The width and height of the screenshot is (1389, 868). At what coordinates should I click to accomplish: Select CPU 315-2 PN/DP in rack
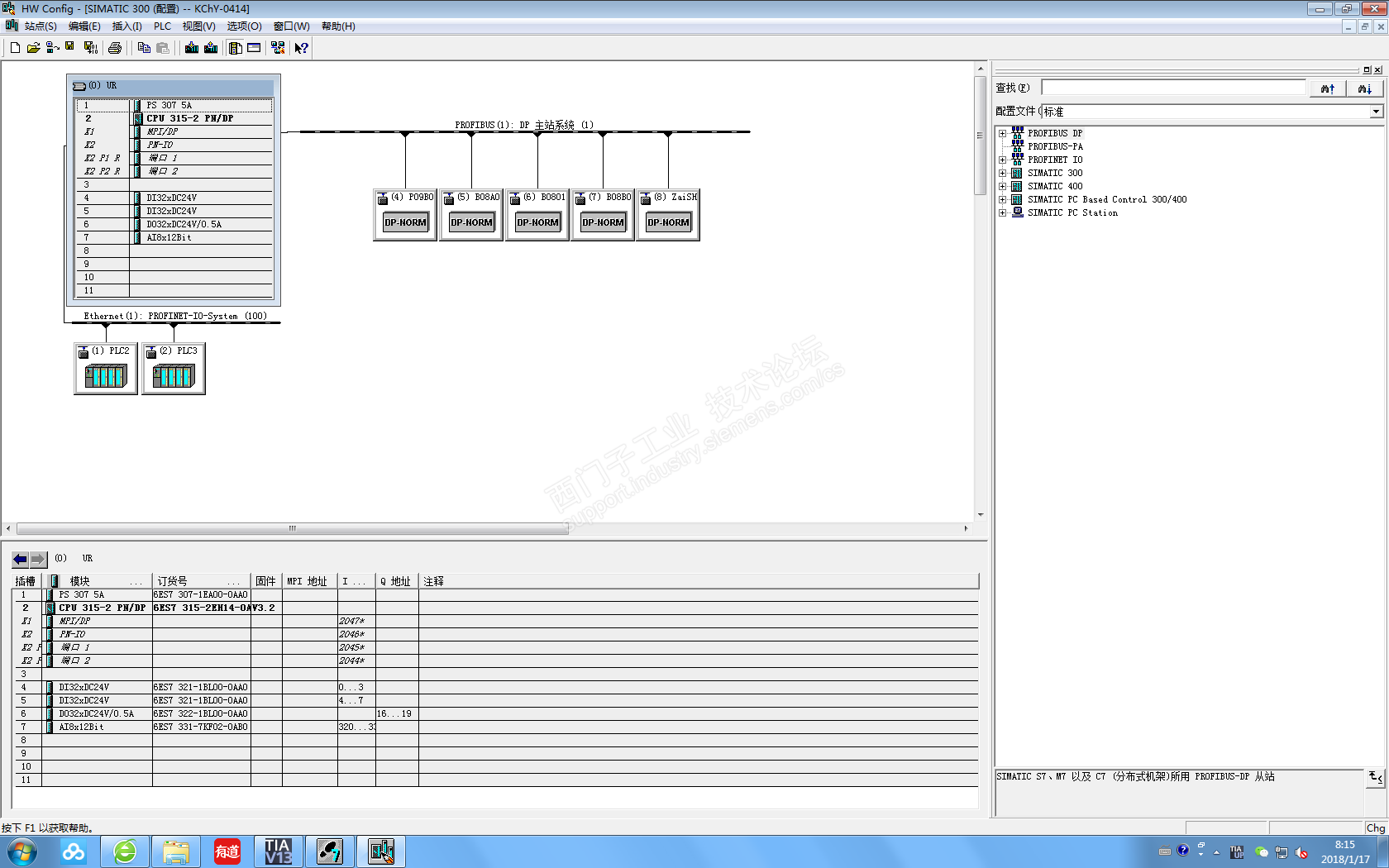tap(174, 118)
